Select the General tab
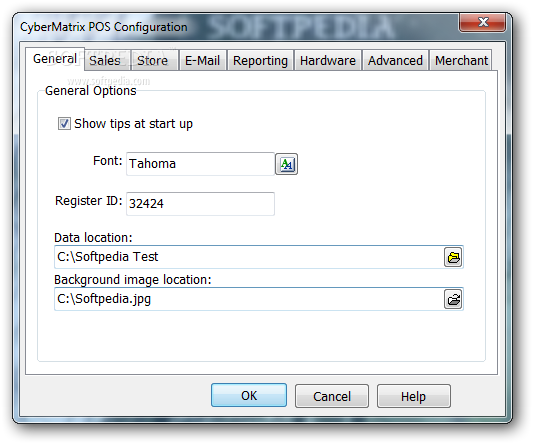Image resolution: width=533 pixels, height=444 pixels. (x=55, y=59)
